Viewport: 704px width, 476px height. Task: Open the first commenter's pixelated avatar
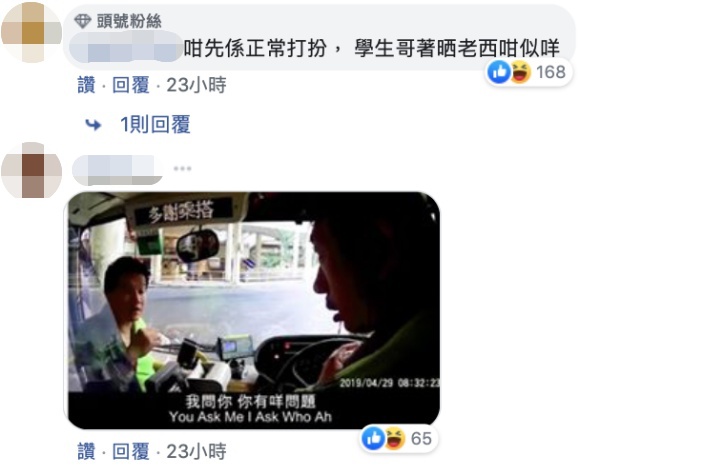pos(31,32)
